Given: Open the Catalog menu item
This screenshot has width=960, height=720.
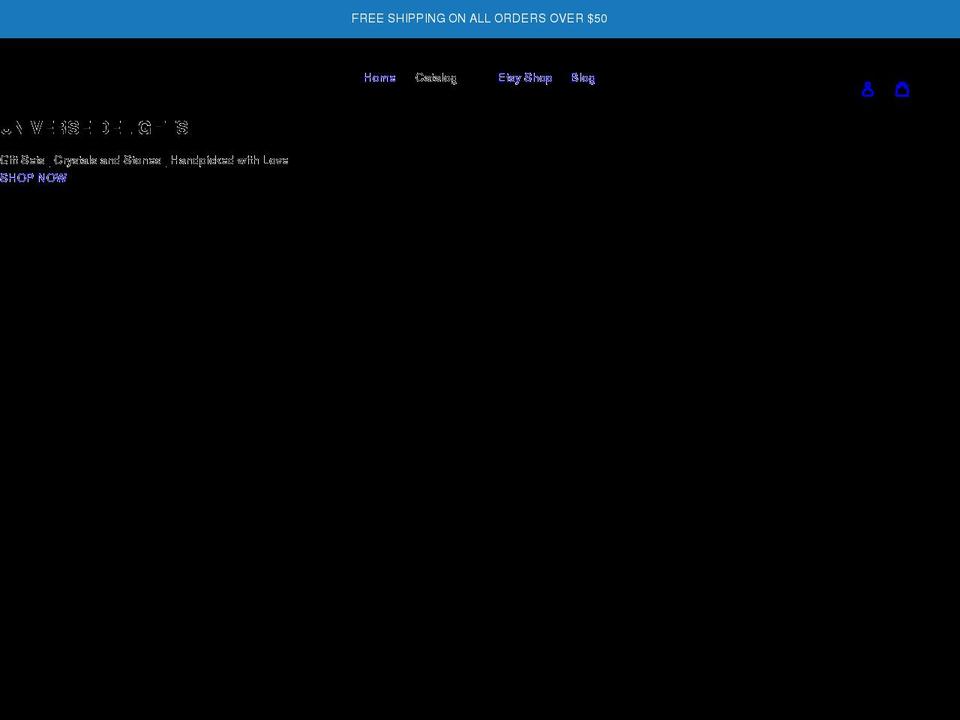Looking at the screenshot, I should pos(436,78).
